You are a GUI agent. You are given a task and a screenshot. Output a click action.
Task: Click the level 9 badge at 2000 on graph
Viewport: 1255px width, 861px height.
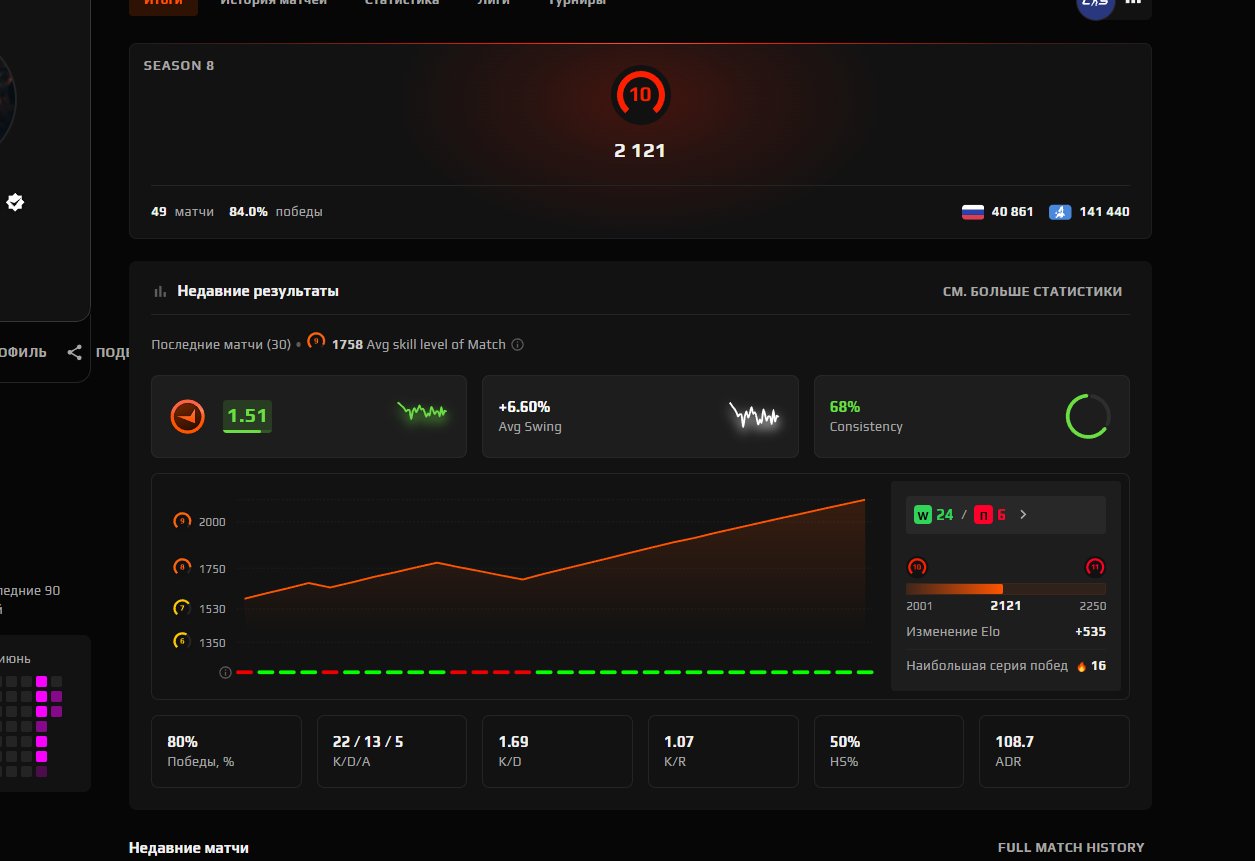(182, 521)
